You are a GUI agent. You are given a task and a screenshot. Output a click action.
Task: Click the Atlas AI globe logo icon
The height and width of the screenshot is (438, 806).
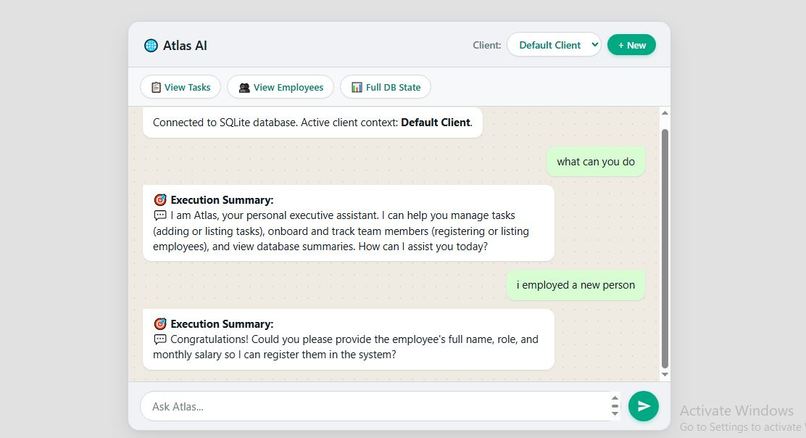point(151,45)
